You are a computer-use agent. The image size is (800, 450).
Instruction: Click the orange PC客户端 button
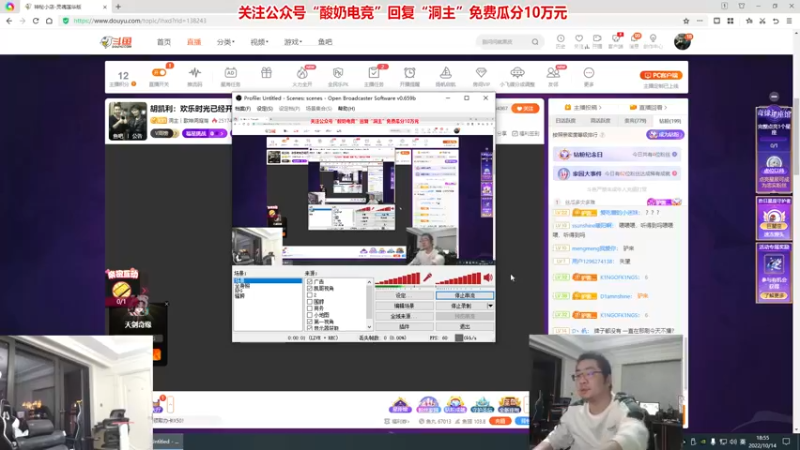pos(661,75)
